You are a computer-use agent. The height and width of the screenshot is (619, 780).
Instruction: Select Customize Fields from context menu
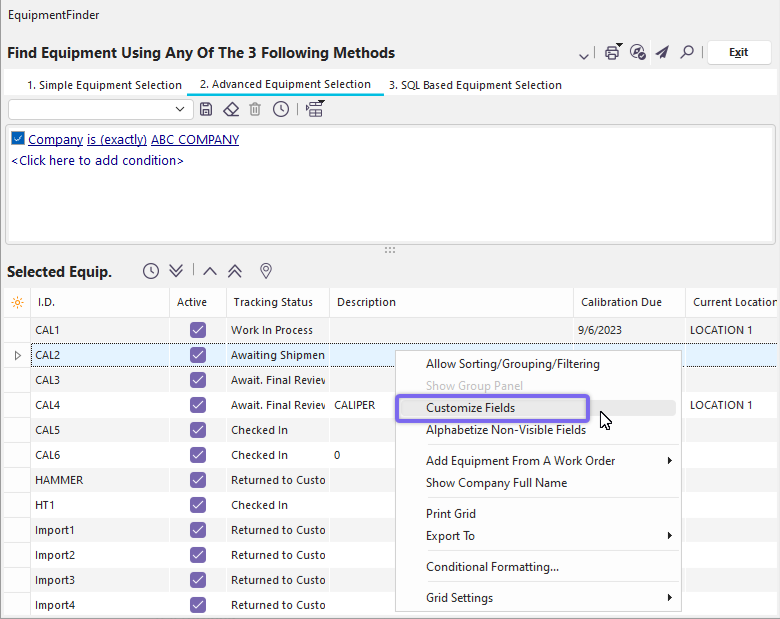coord(471,408)
